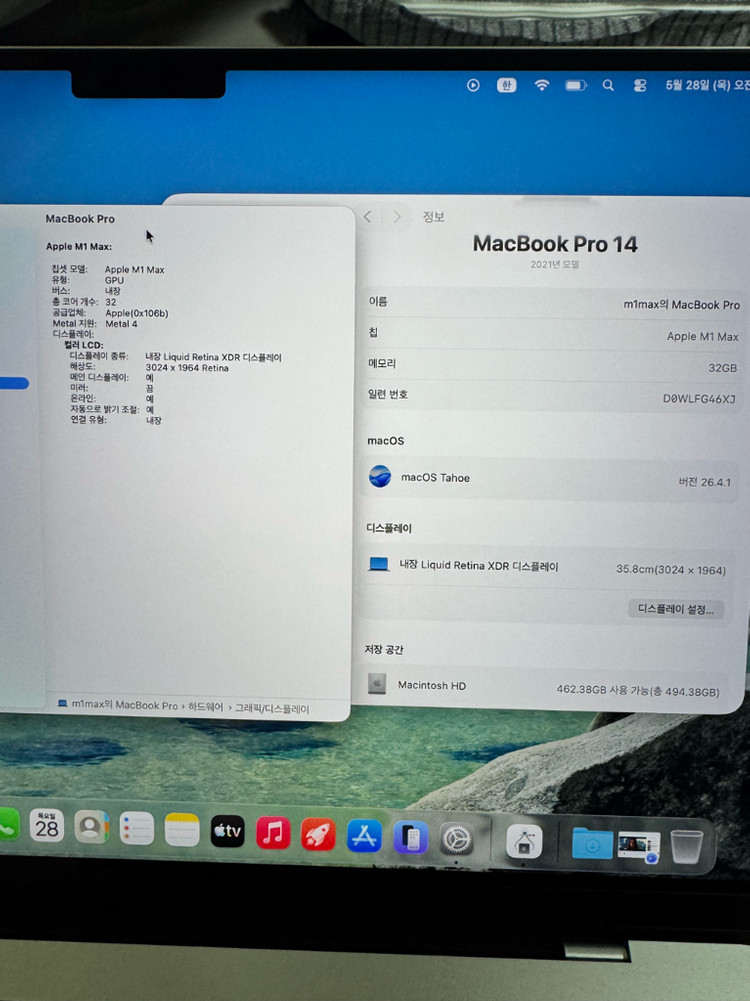Open the Phone app in Dock
This screenshot has height=1001, width=750.
8,824
